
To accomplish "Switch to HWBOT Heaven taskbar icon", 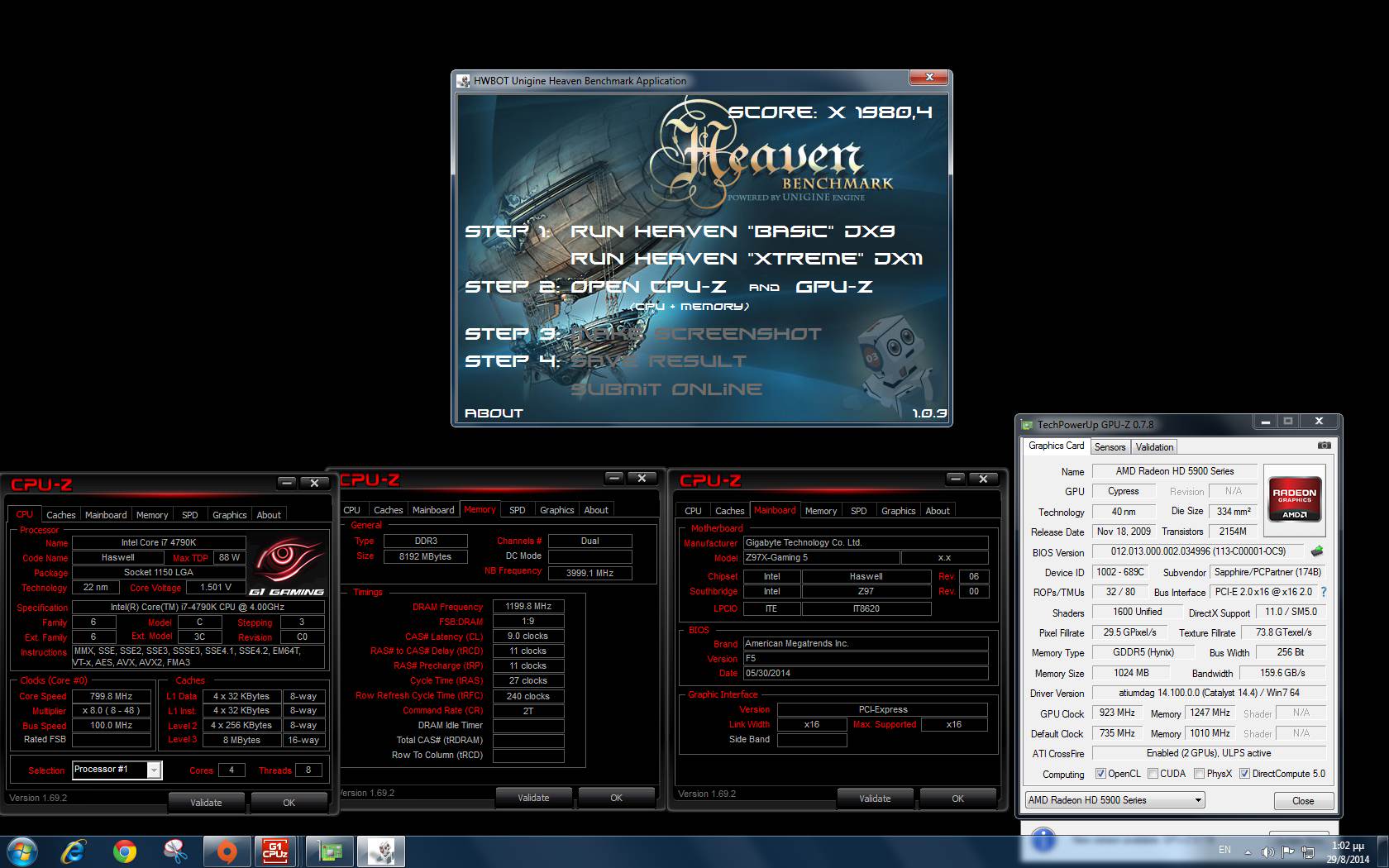I will [381, 851].
